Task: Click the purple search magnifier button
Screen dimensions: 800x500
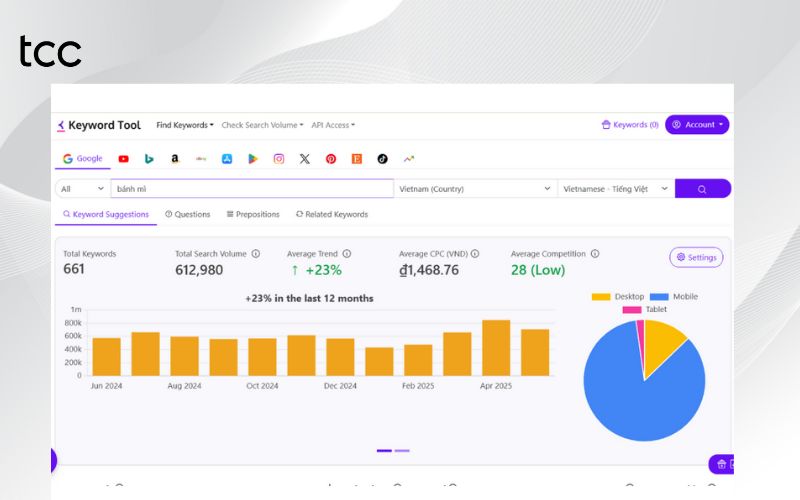Action: pos(702,189)
